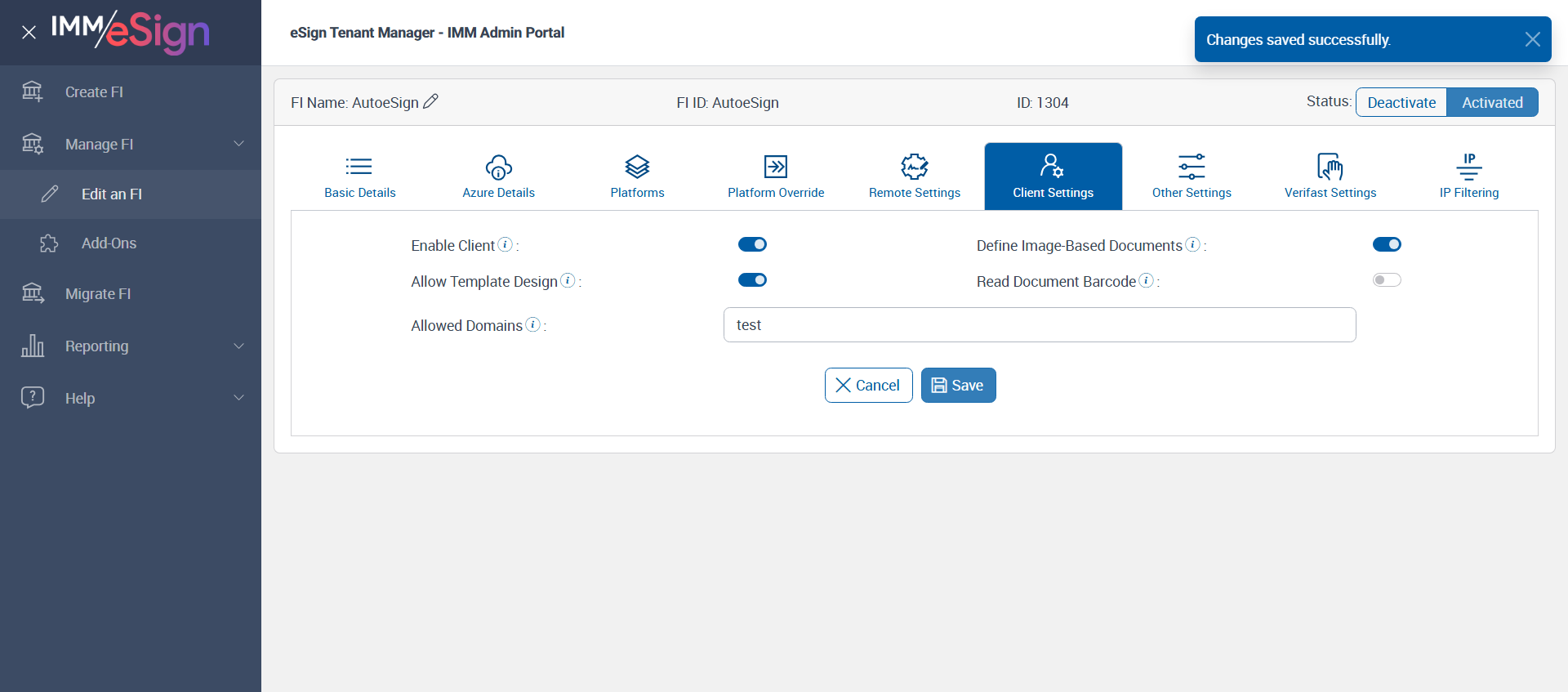Click the Add-Ons puzzle piece icon

point(49,243)
